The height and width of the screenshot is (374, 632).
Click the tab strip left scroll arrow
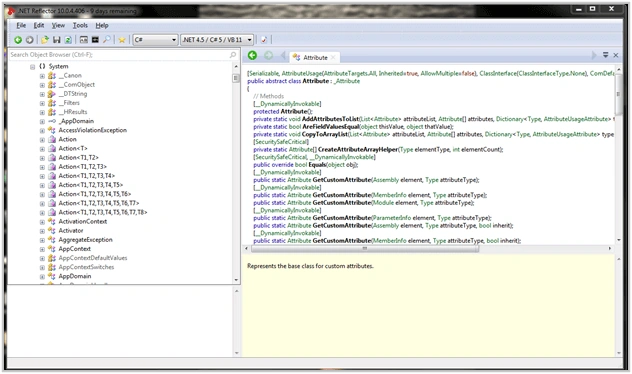(283, 56)
